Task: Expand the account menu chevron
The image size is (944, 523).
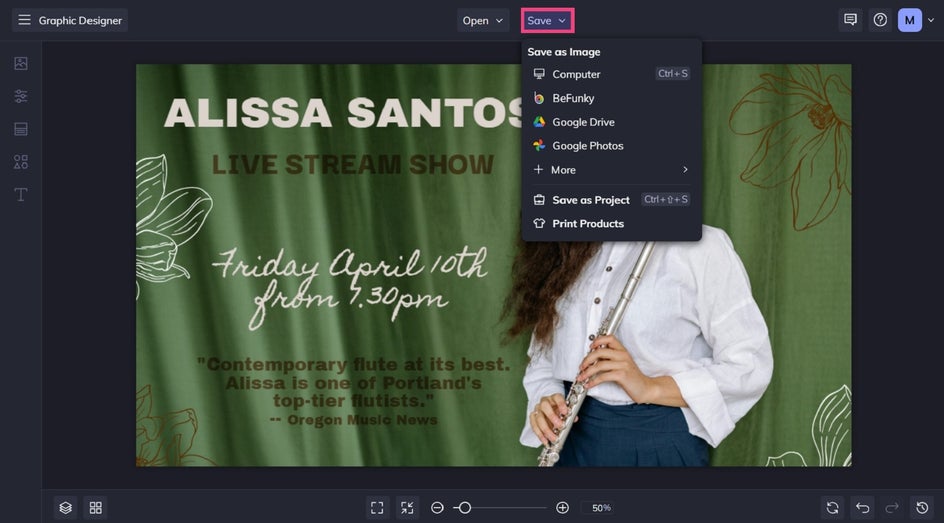Action: point(931,20)
